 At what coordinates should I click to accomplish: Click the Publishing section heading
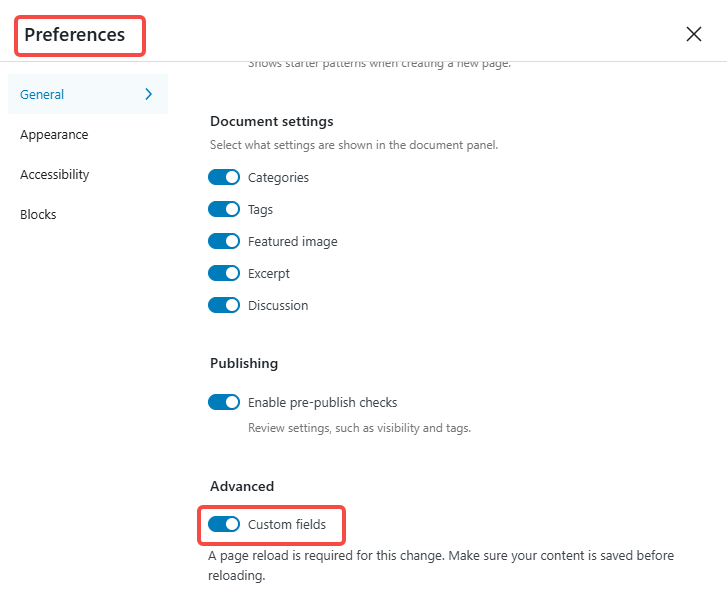point(244,363)
